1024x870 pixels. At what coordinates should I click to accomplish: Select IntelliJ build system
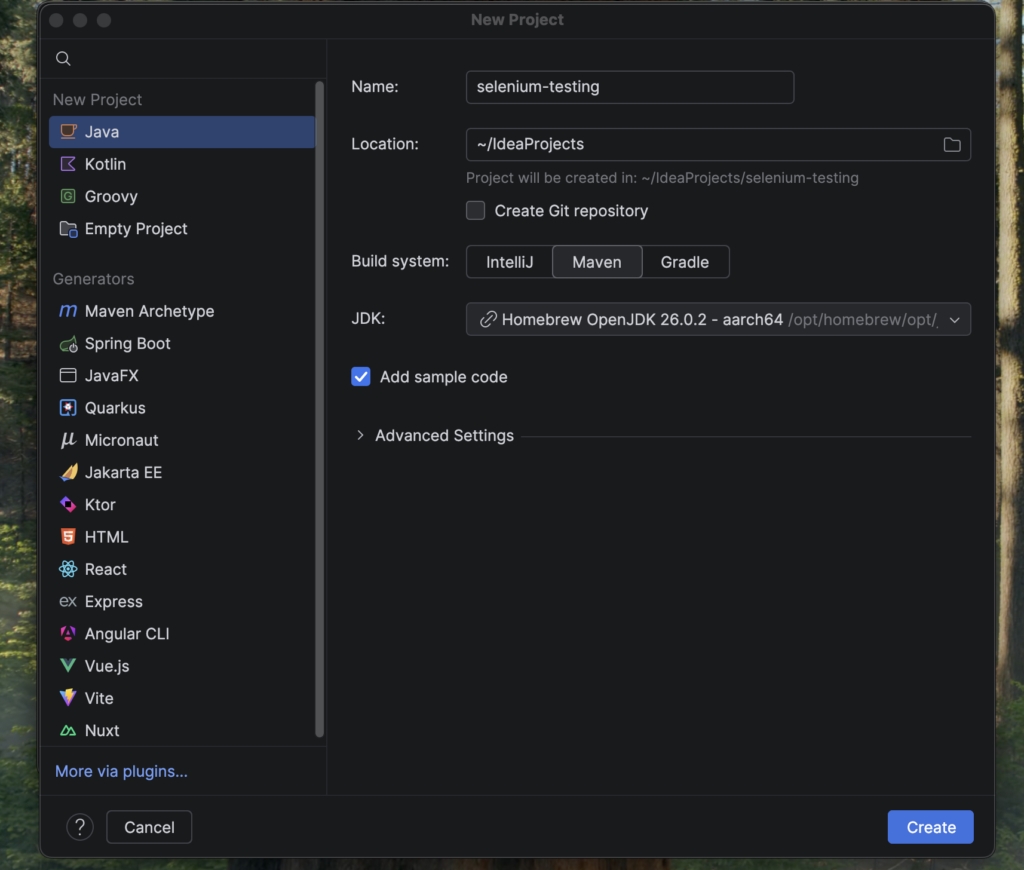tap(509, 262)
